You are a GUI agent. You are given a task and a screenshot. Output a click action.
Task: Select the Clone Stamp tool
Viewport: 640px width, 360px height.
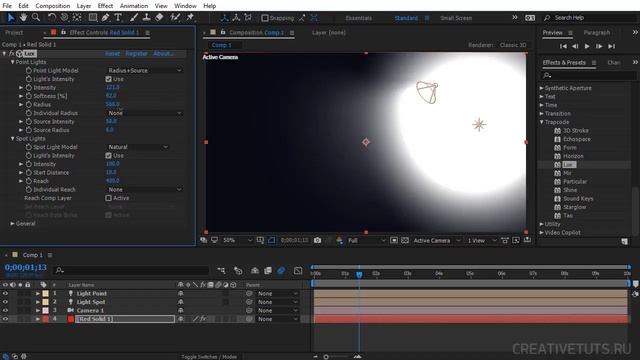point(146,18)
